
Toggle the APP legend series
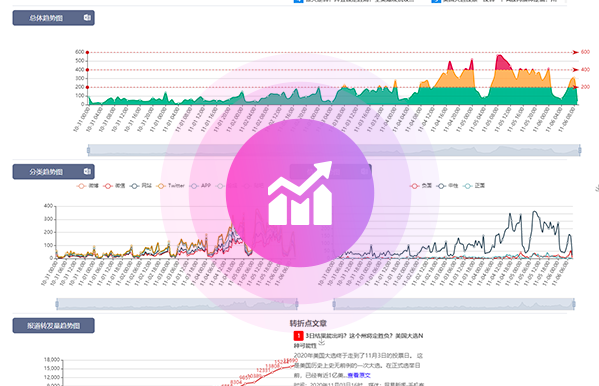(200, 186)
